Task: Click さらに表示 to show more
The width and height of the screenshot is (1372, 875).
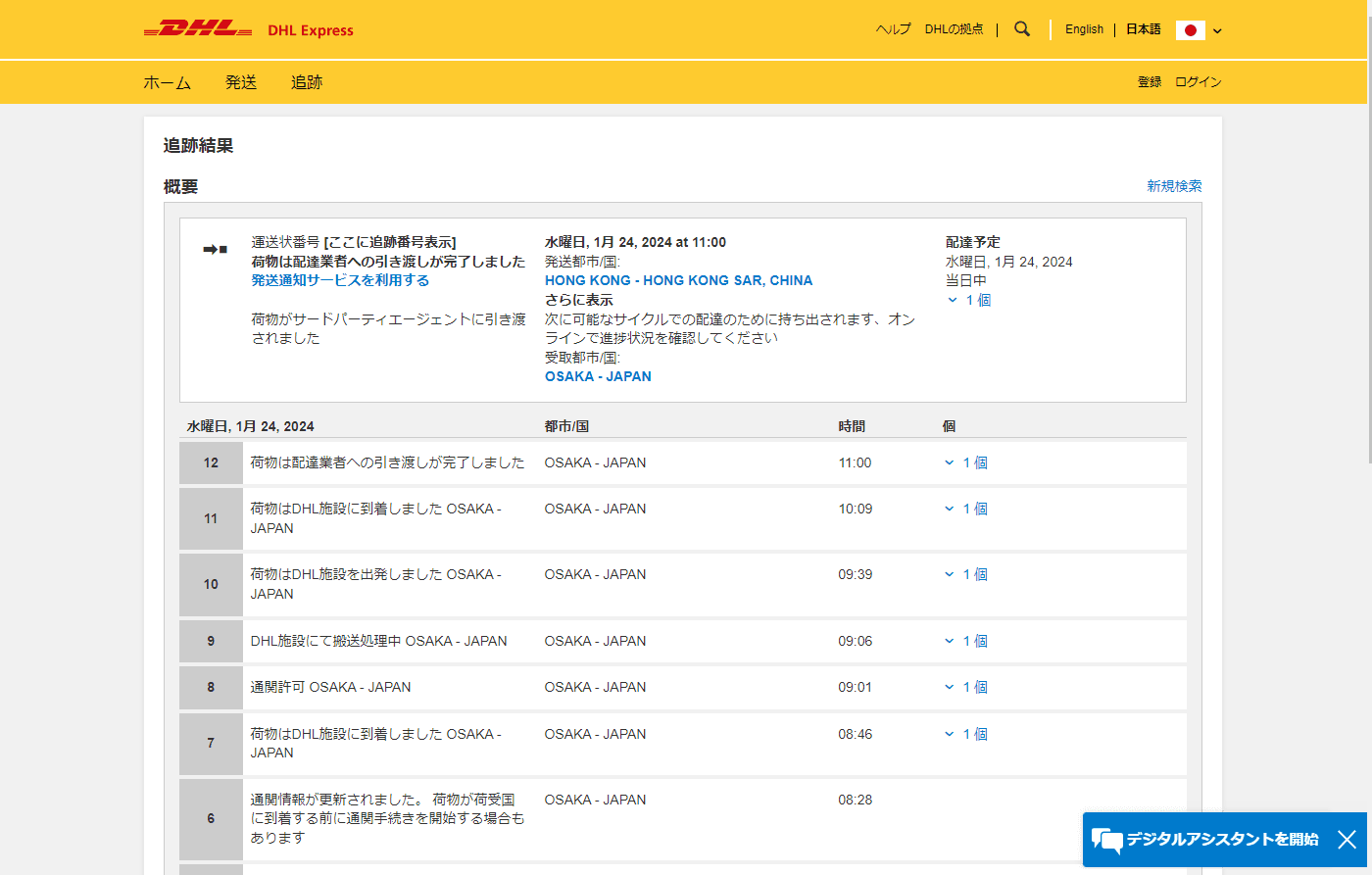Action: point(579,300)
